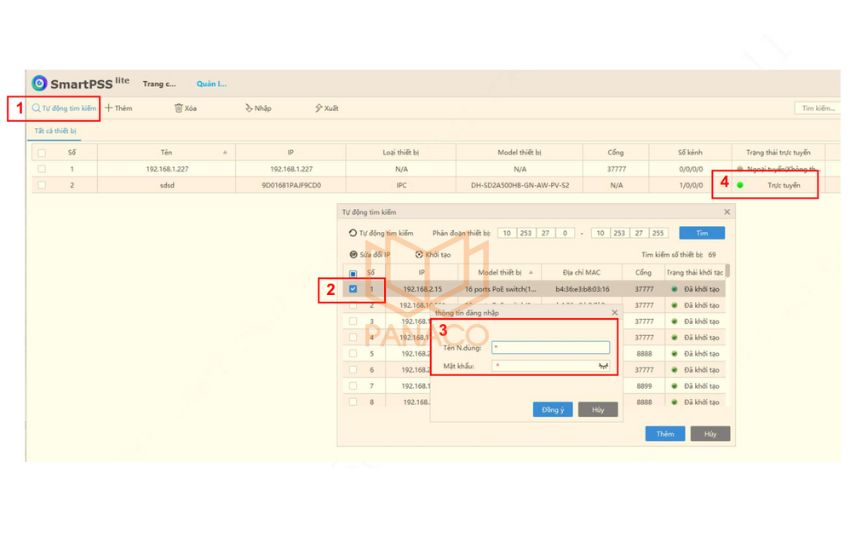
Task: Check the box for device 192.168.1.227
Action: pos(42,169)
